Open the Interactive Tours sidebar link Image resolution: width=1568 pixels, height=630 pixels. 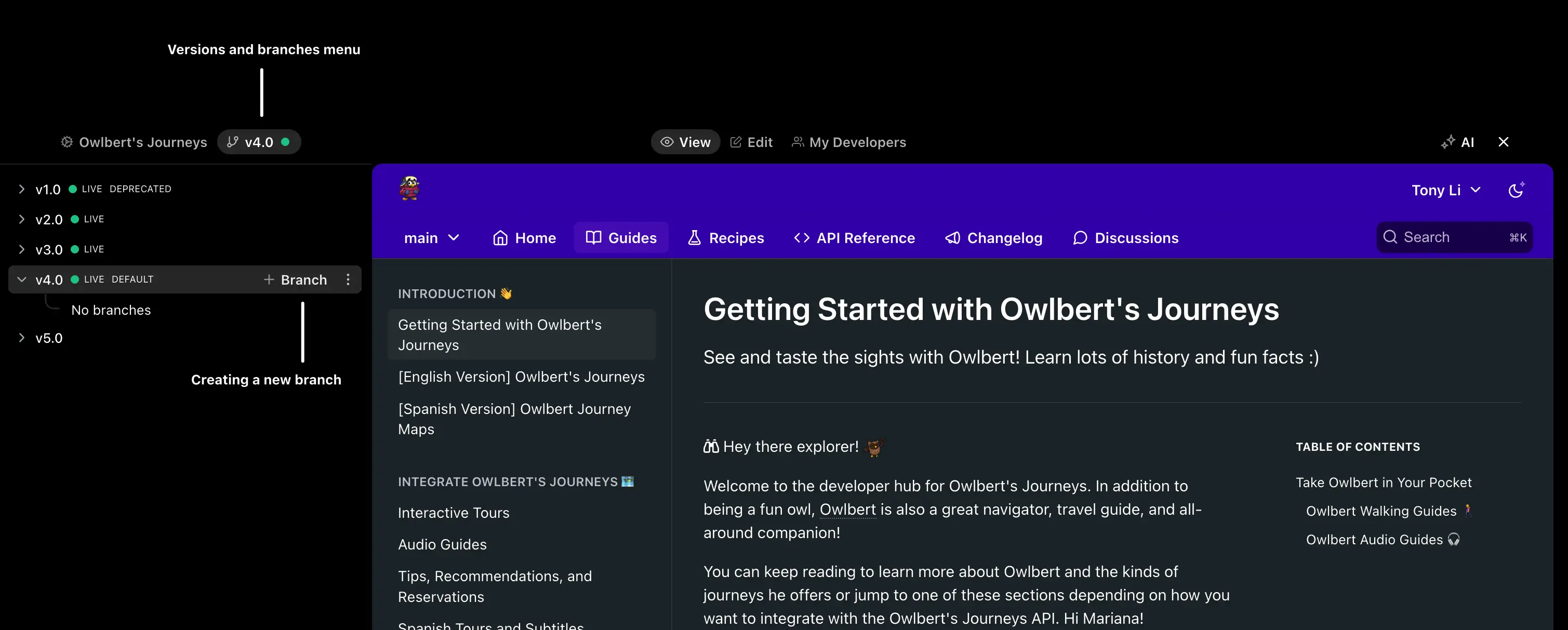point(454,513)
